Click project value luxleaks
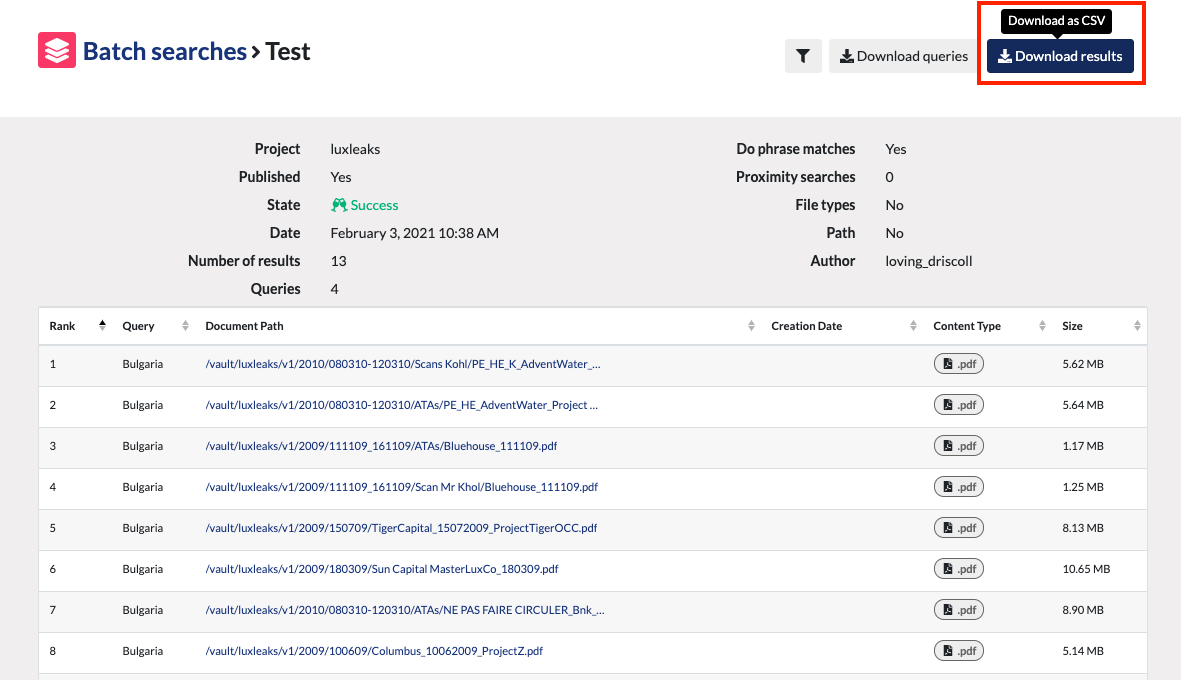The width and height of the screenshot is (1181, 680). 355,149
